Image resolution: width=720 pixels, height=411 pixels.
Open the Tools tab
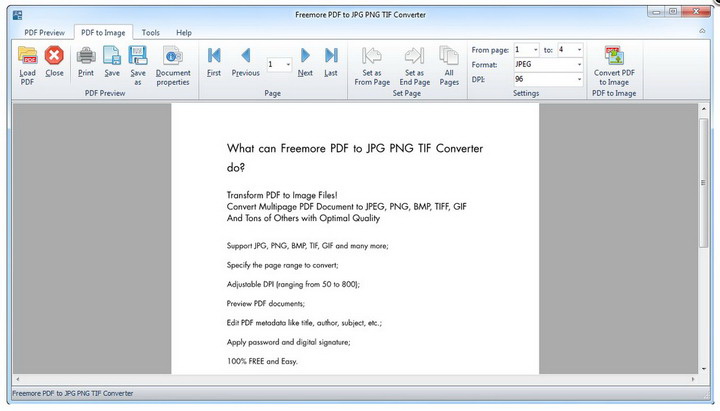tap(151, 33)
